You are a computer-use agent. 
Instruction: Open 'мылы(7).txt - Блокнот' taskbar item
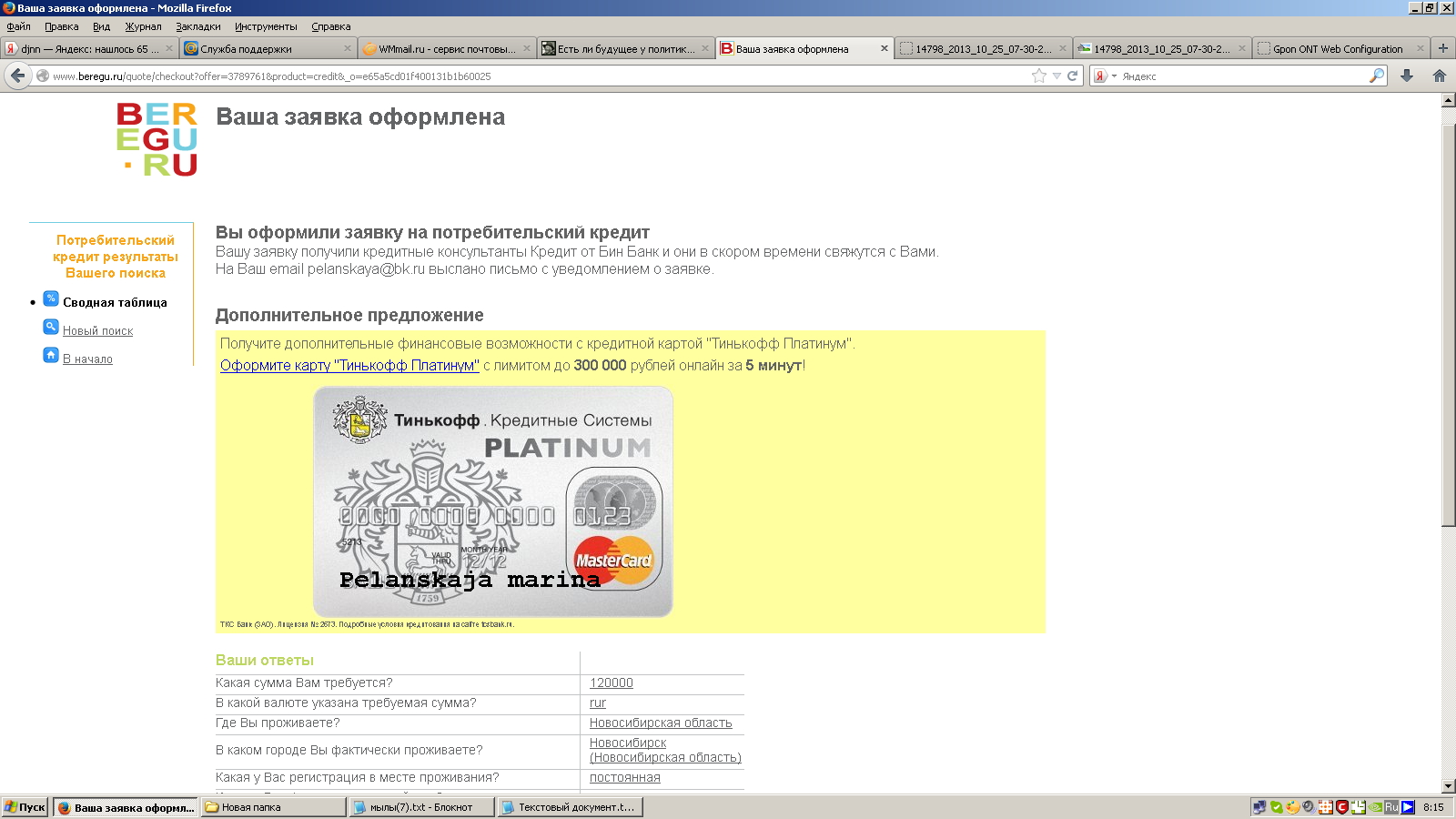pos(422,807)
